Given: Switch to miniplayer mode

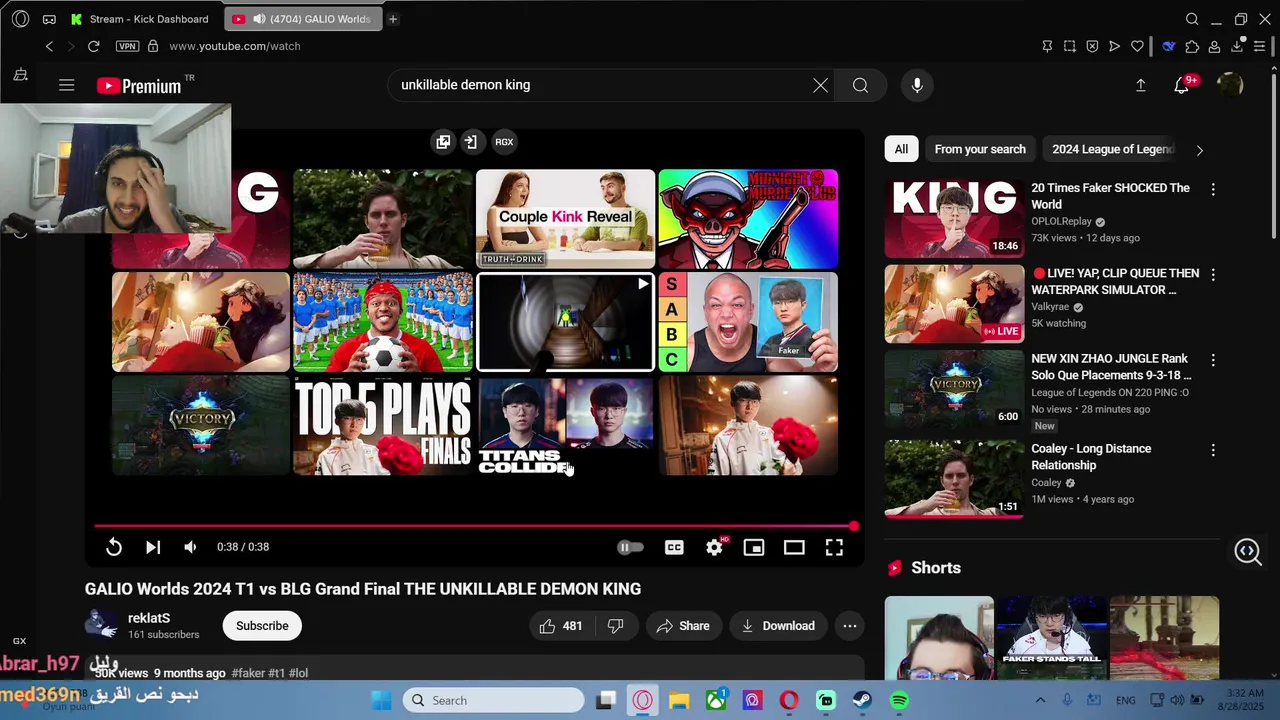Looking at the screenshot, I should (754, 547).
